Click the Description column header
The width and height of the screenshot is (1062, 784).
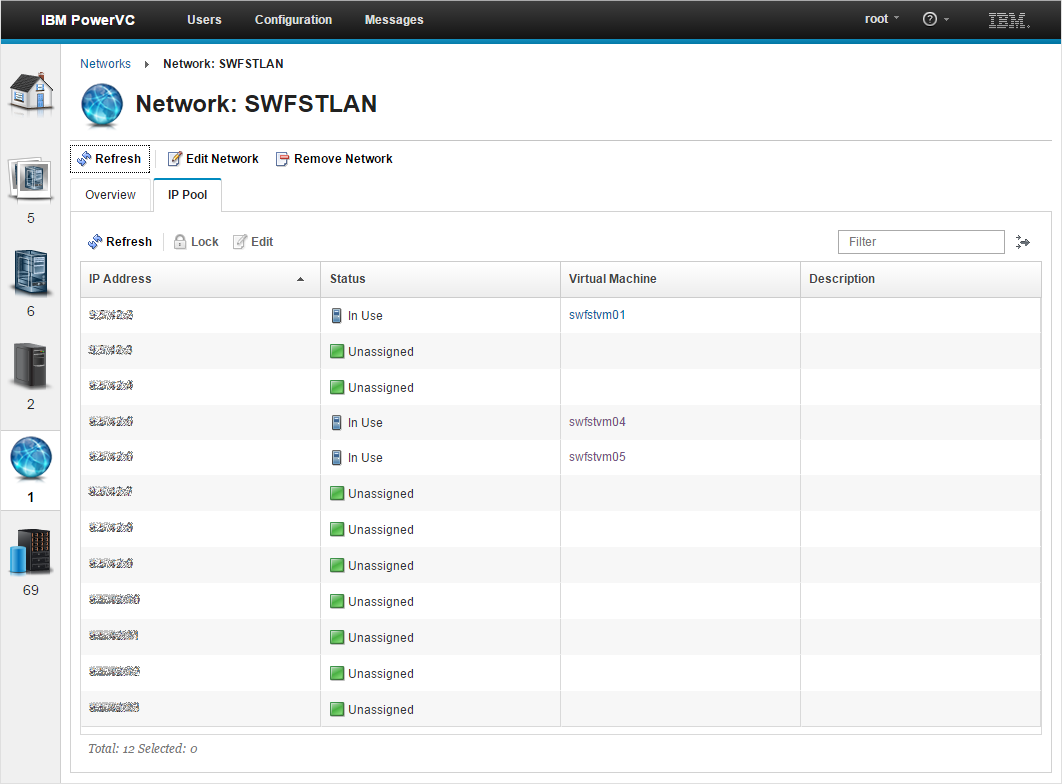(920, 279)
